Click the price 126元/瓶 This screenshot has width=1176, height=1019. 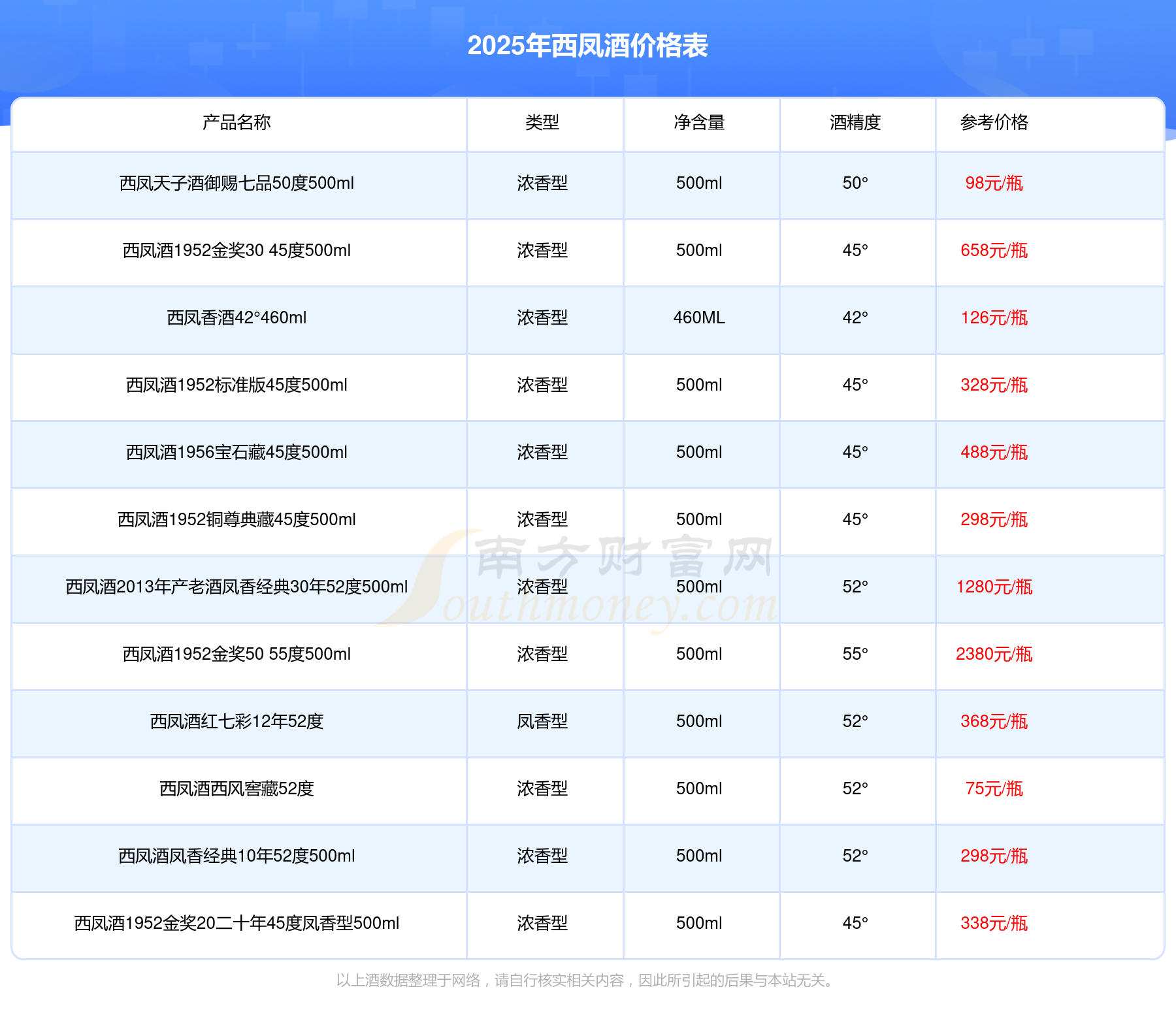pos(994,318)
